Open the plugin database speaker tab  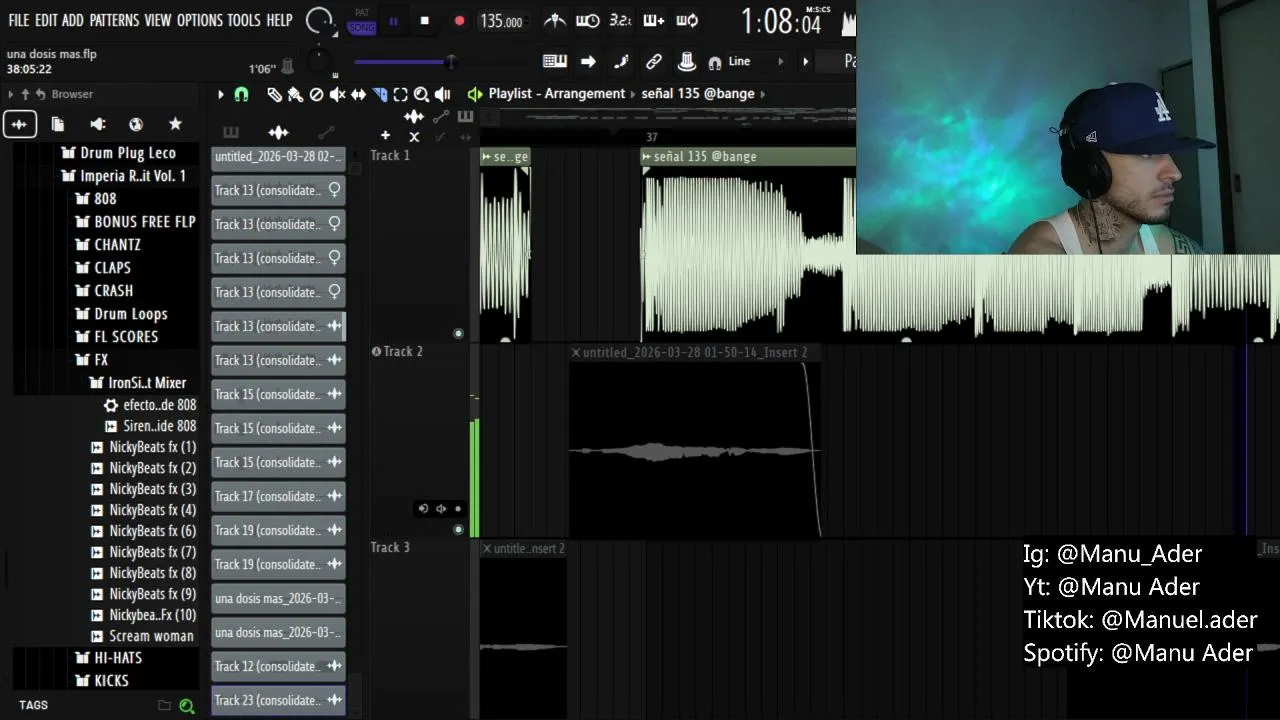(97, 124)
